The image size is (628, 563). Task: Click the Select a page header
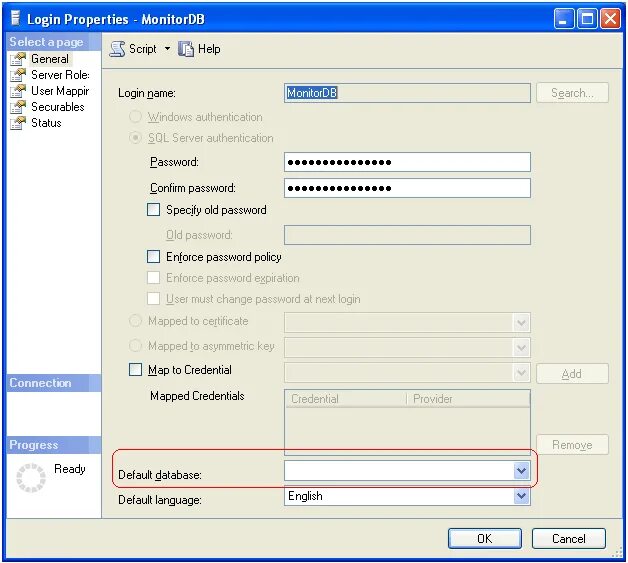pyautogui.click(x=54, y=42)
